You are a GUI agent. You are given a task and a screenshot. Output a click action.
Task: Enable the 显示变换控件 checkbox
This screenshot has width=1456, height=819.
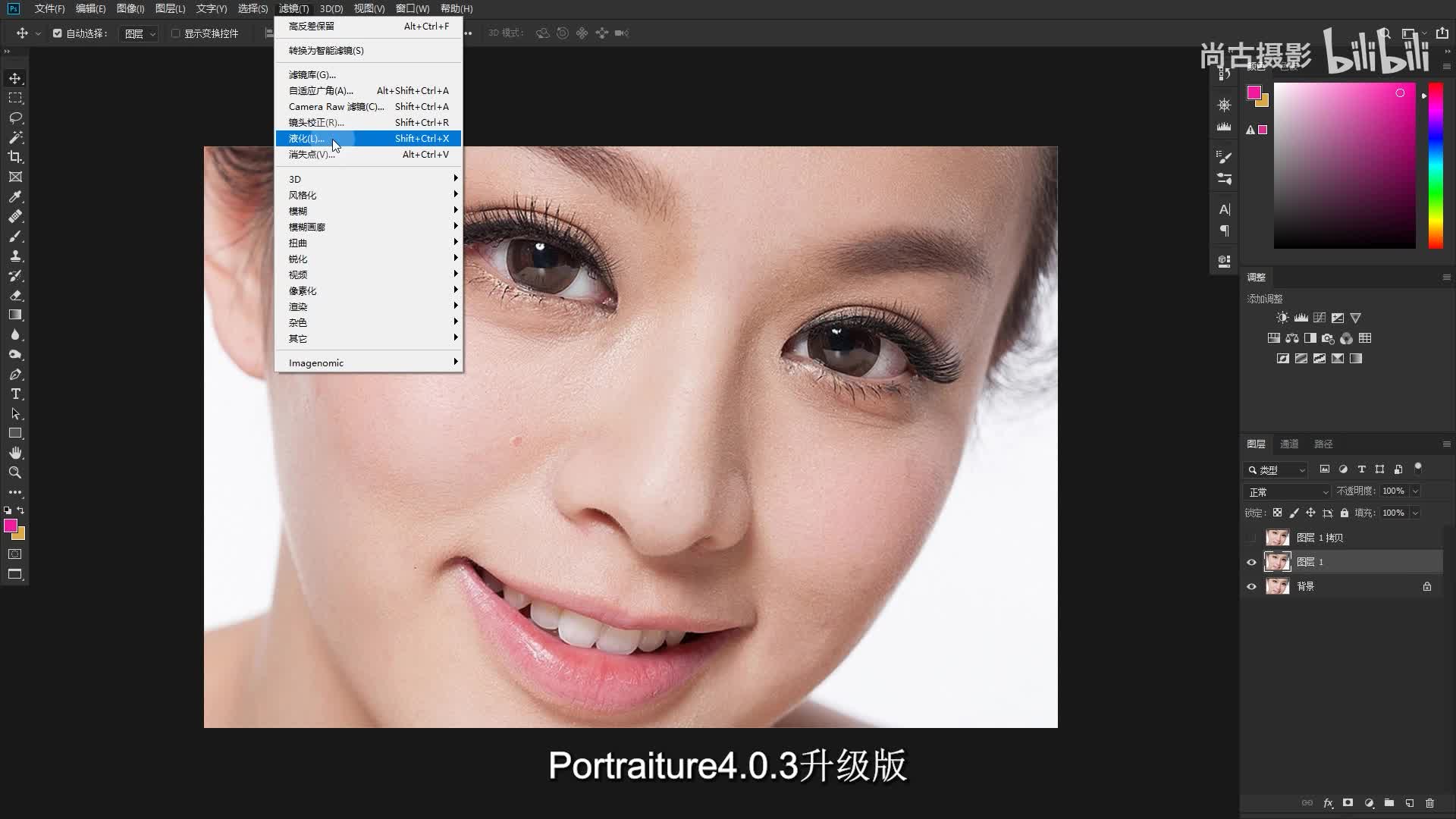[175, 33]
